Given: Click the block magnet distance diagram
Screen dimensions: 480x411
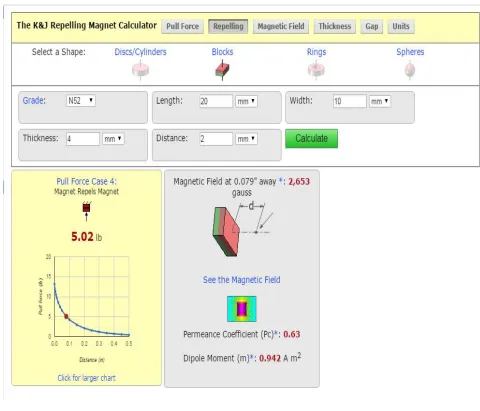Looking at the screenshot, I should [x=242, y=229].
